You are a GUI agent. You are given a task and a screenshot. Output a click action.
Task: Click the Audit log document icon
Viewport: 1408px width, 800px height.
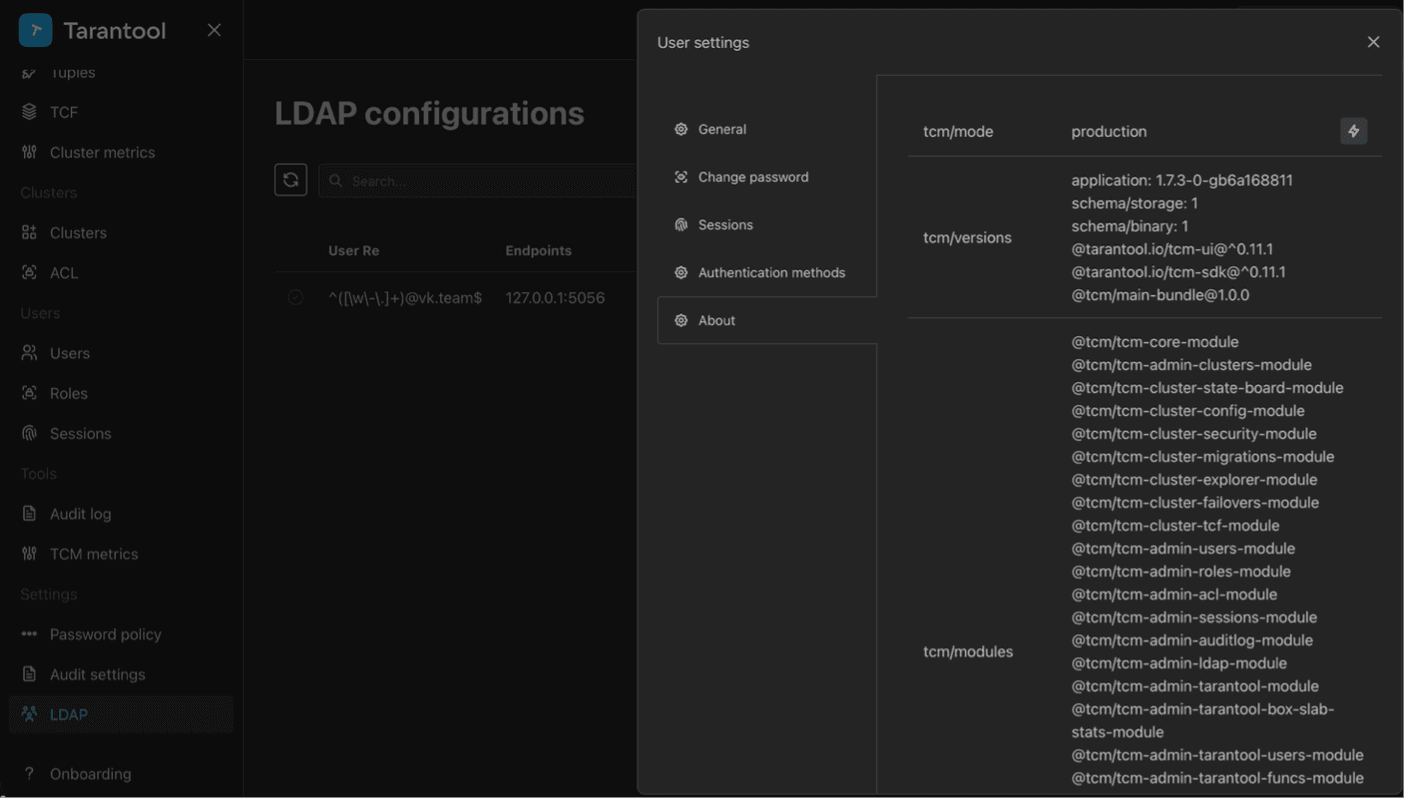tap(29, 513)
